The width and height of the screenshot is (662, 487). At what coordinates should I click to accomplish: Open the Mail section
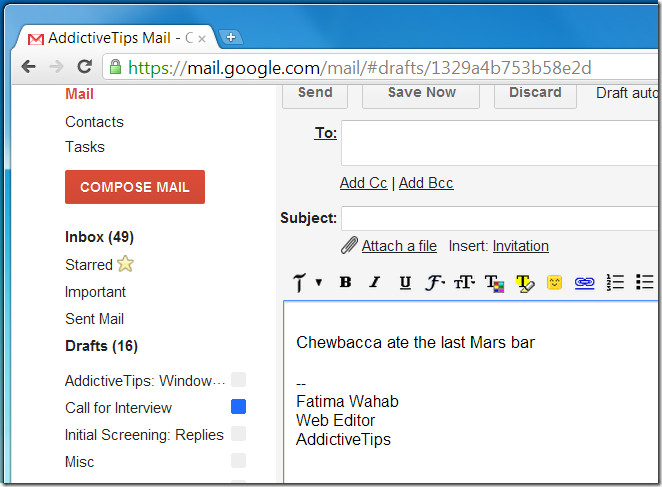[79, 94]
